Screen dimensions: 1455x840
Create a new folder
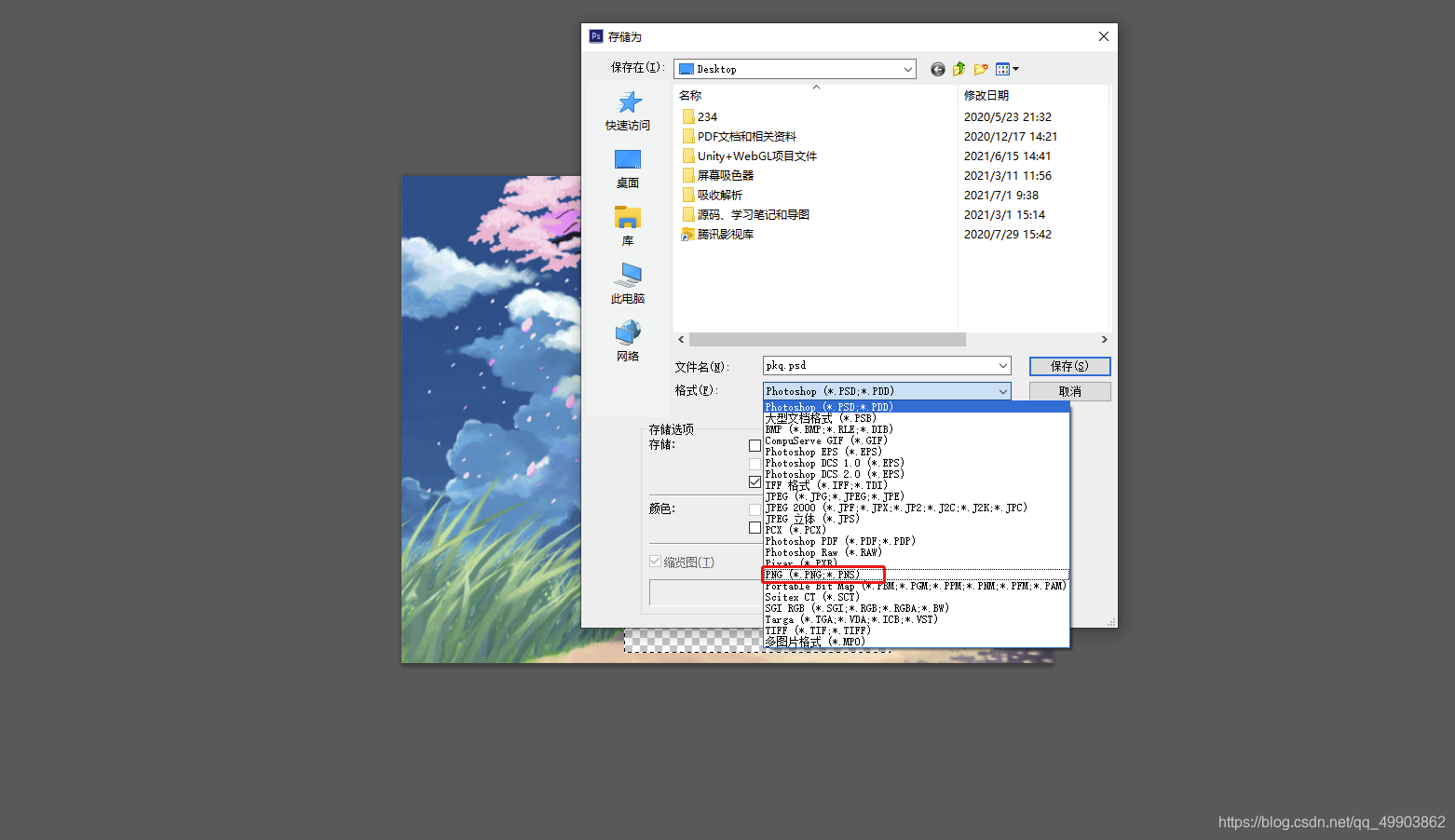tap(981, 69)
